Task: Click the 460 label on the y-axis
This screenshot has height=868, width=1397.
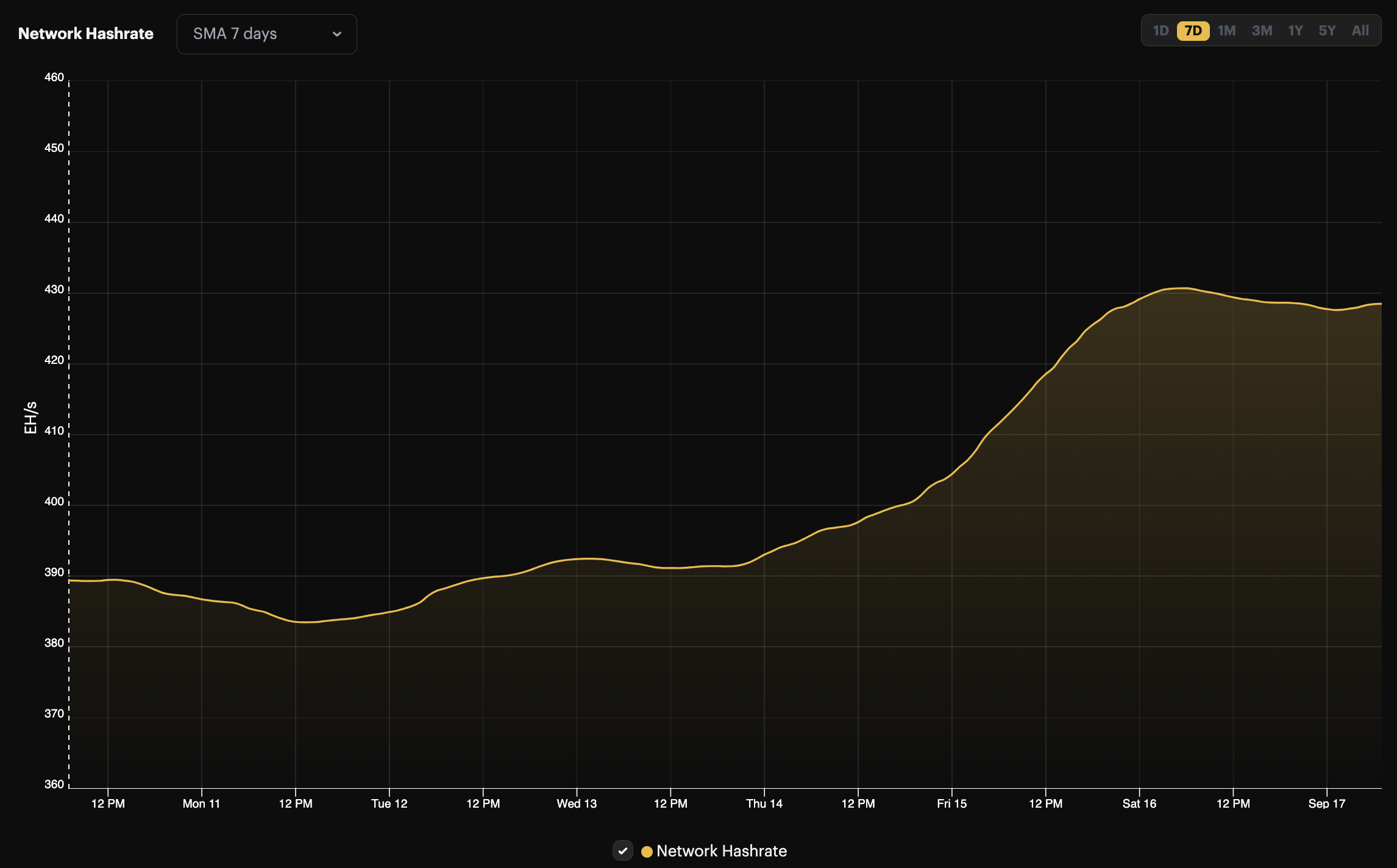Action: (x=54, y=77)
